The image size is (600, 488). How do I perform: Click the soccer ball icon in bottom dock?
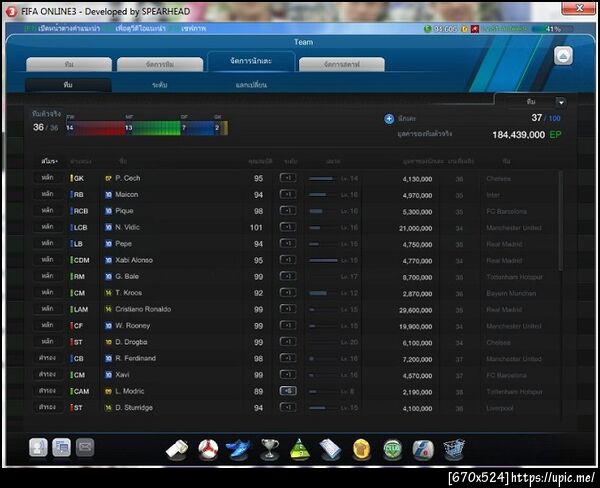(208, 449)
